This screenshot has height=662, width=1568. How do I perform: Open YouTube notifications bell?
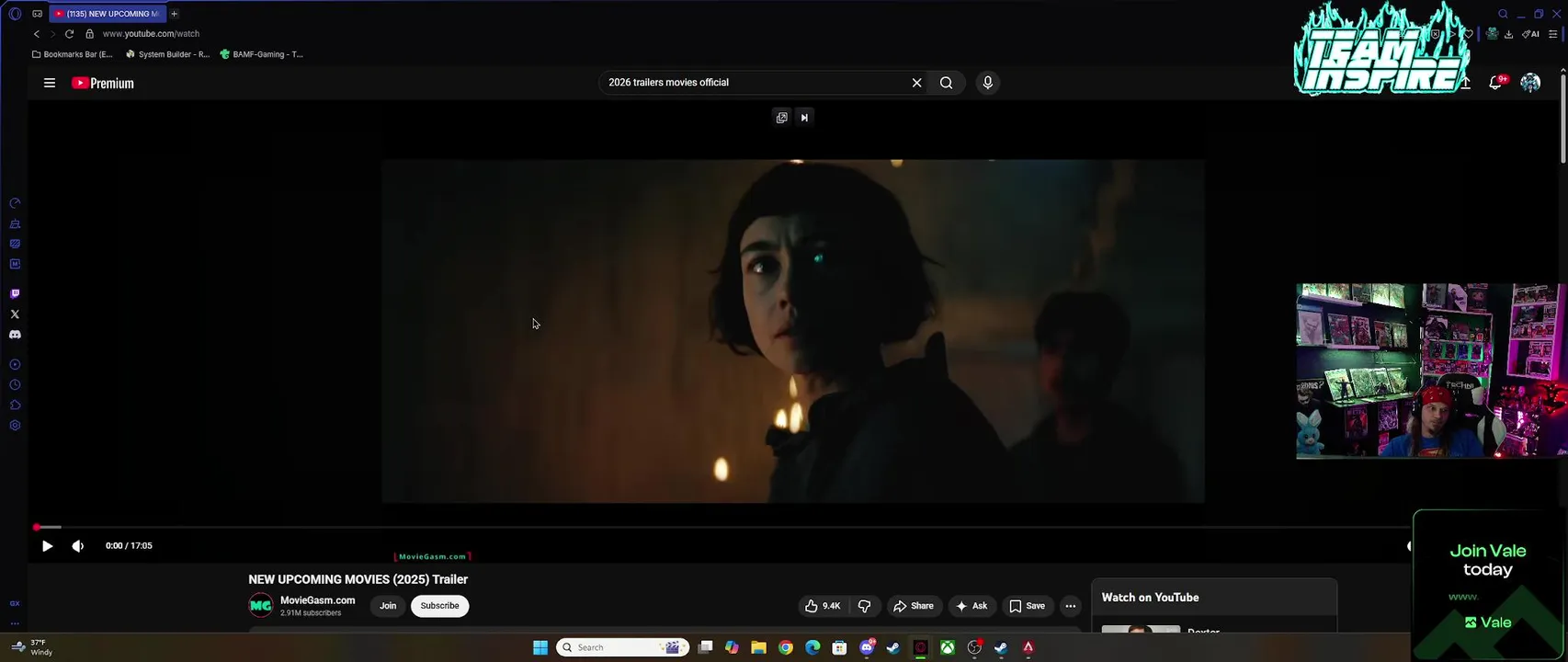[x=1495, y=83]
